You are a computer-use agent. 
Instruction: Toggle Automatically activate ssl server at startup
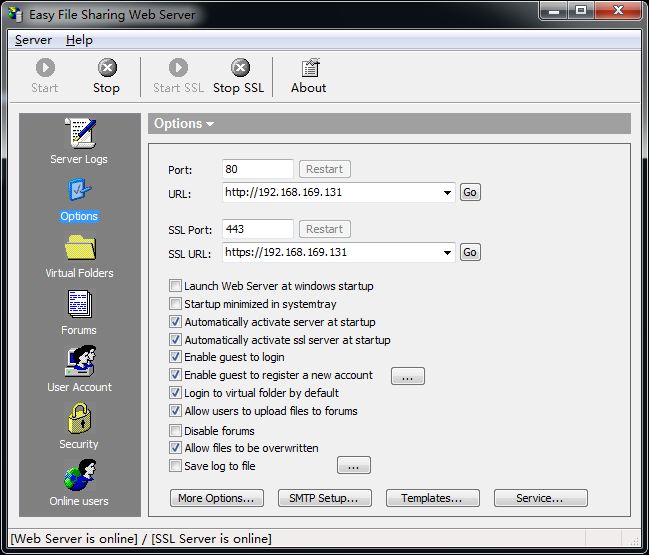(175, 340)
